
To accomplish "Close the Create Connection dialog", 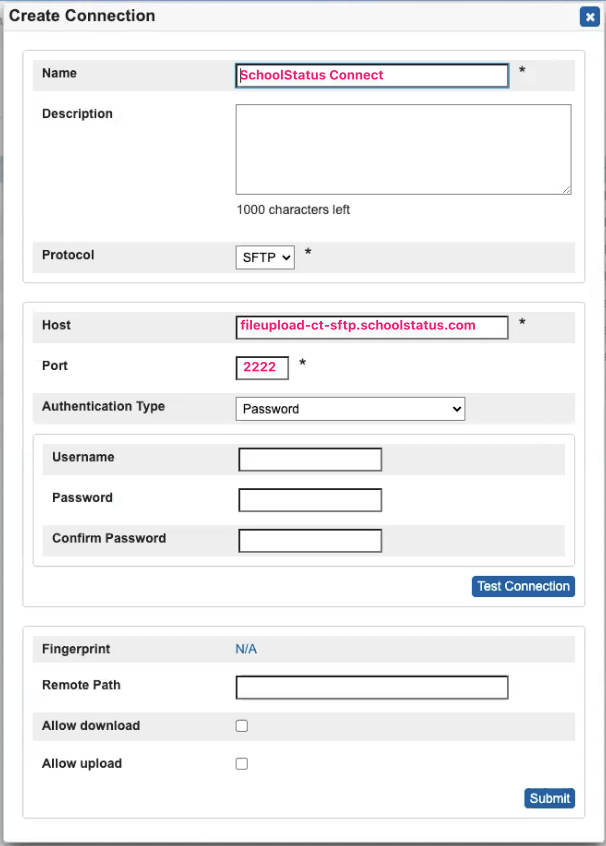I will click(x=590, y=17).
